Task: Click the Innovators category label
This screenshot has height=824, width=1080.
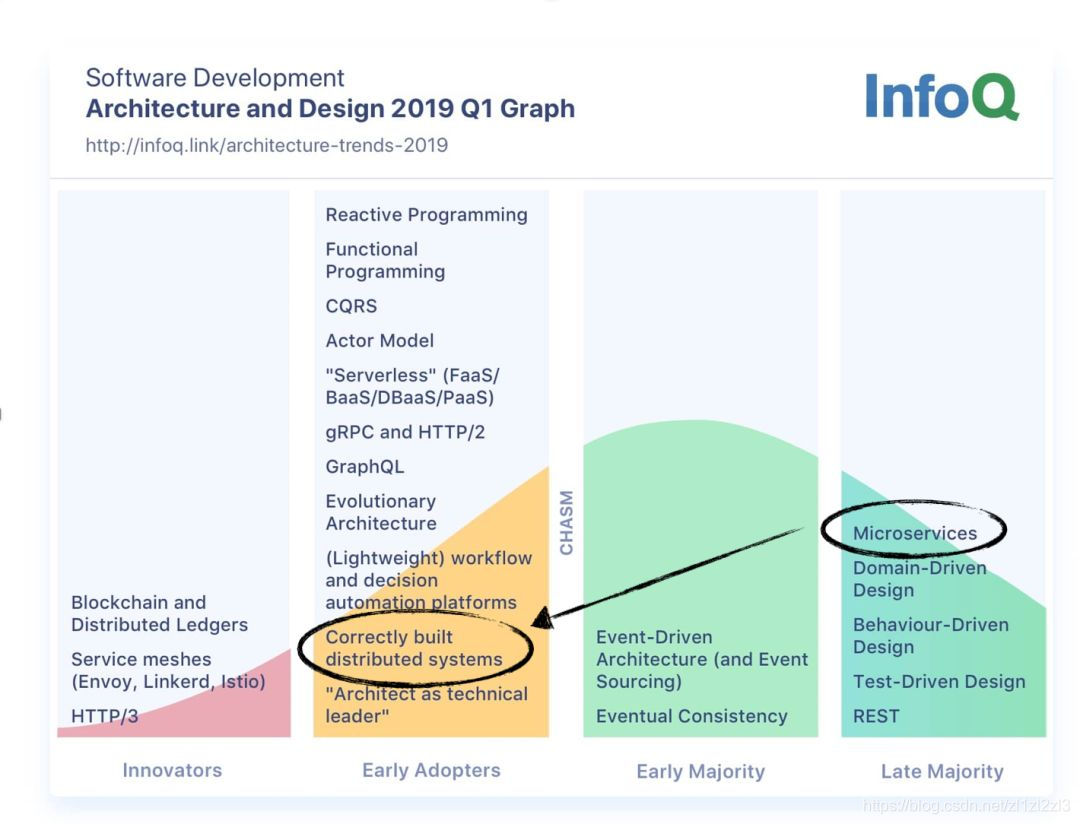Action: 172,770
